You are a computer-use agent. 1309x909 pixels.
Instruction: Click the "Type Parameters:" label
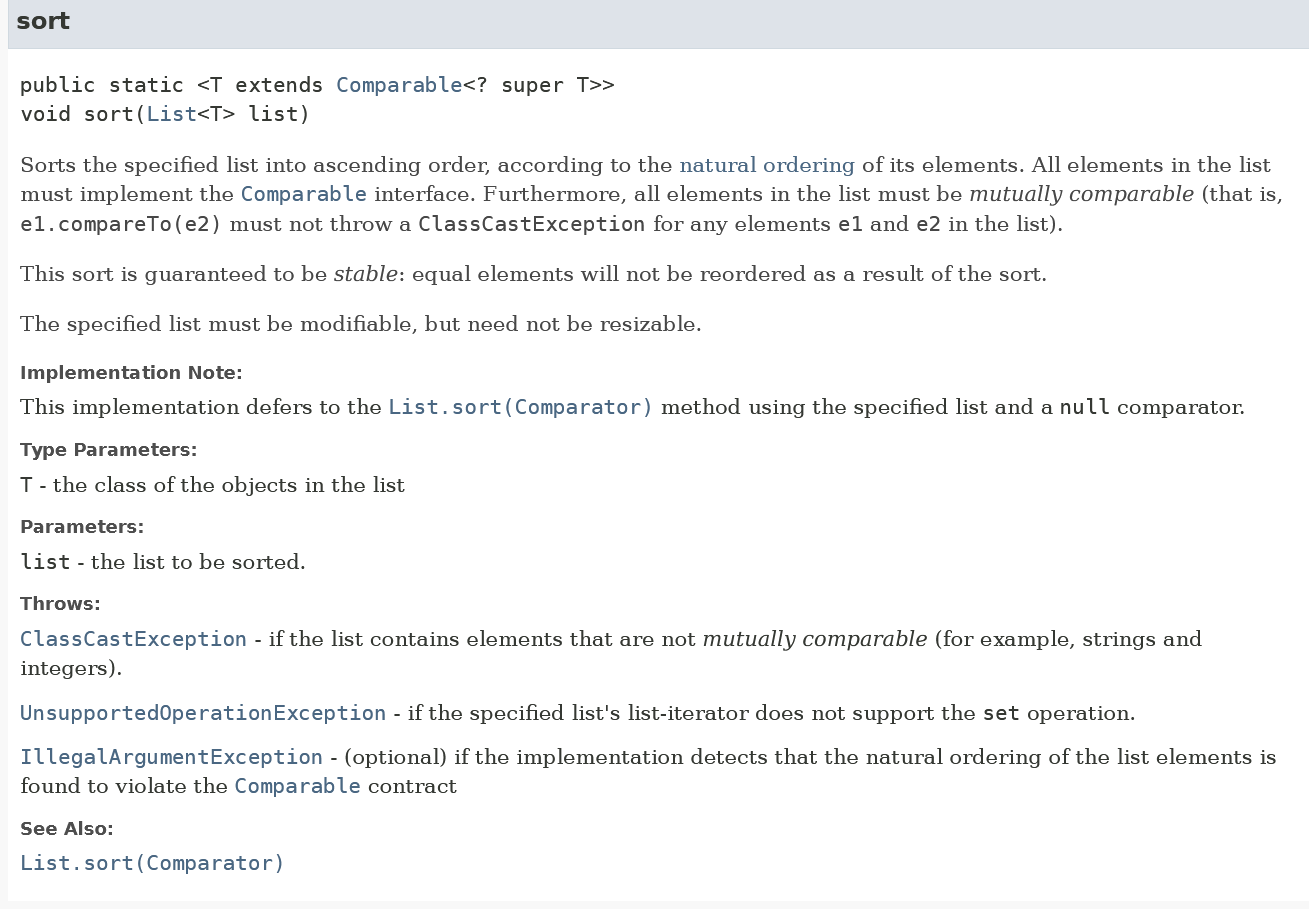click(x=108, y=450)
